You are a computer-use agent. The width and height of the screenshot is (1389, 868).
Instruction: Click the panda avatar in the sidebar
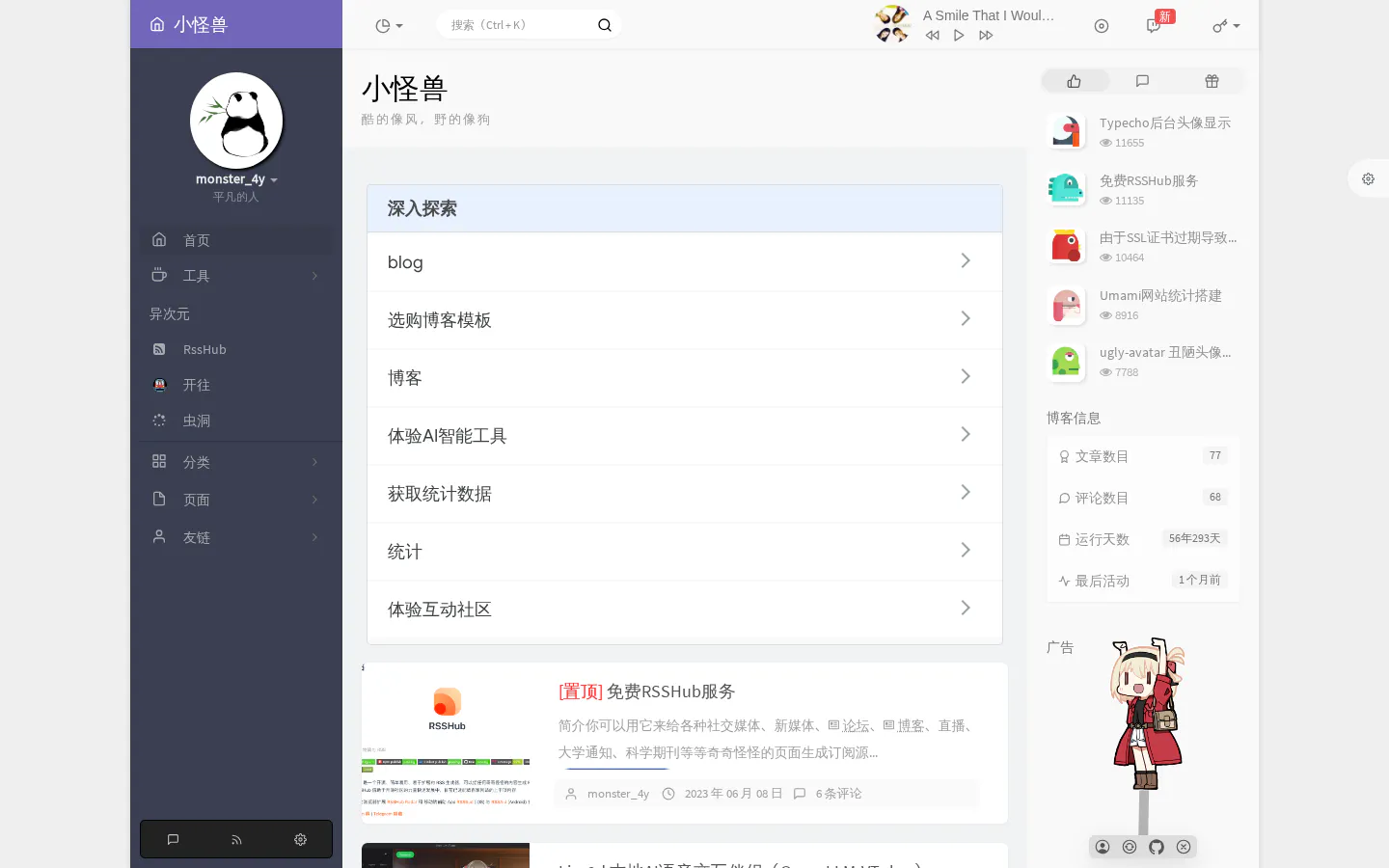(236, 121)
